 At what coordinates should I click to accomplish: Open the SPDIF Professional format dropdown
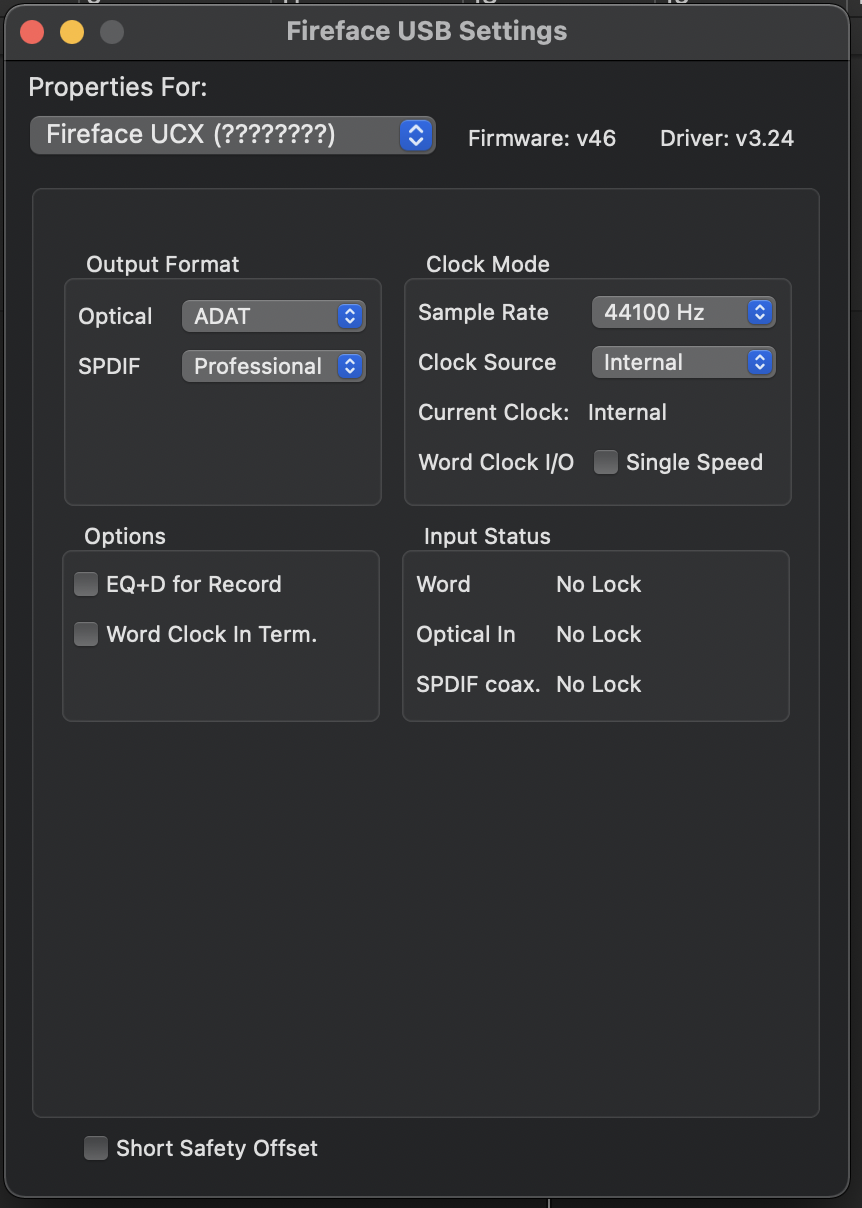[273, 366]
